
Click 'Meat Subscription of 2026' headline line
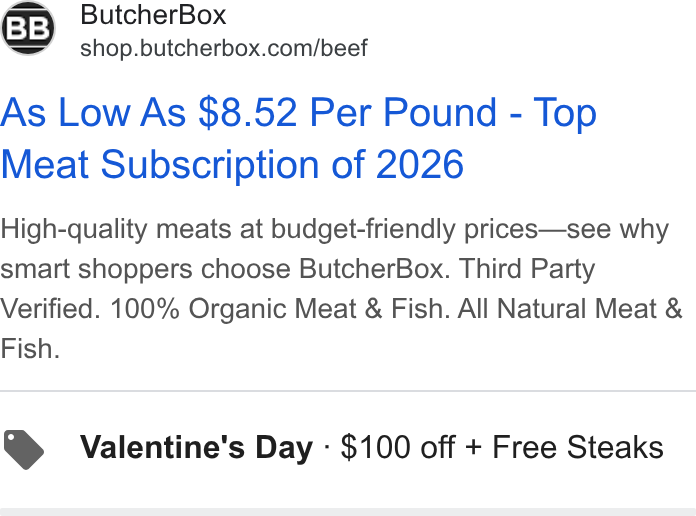point(232,164)
